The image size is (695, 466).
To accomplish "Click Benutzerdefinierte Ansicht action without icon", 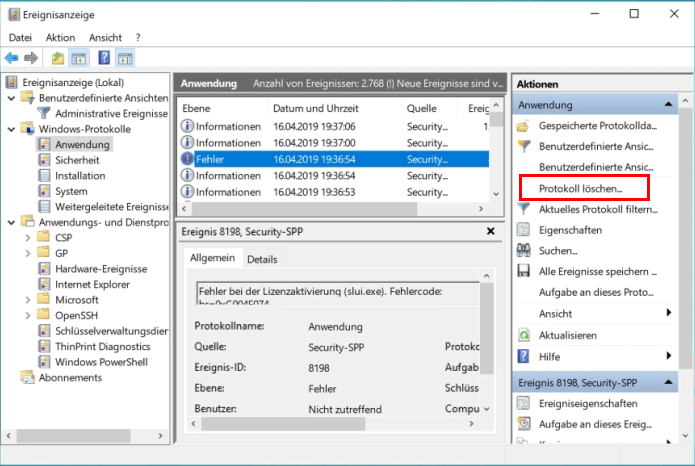I will (x=596, y=167).
